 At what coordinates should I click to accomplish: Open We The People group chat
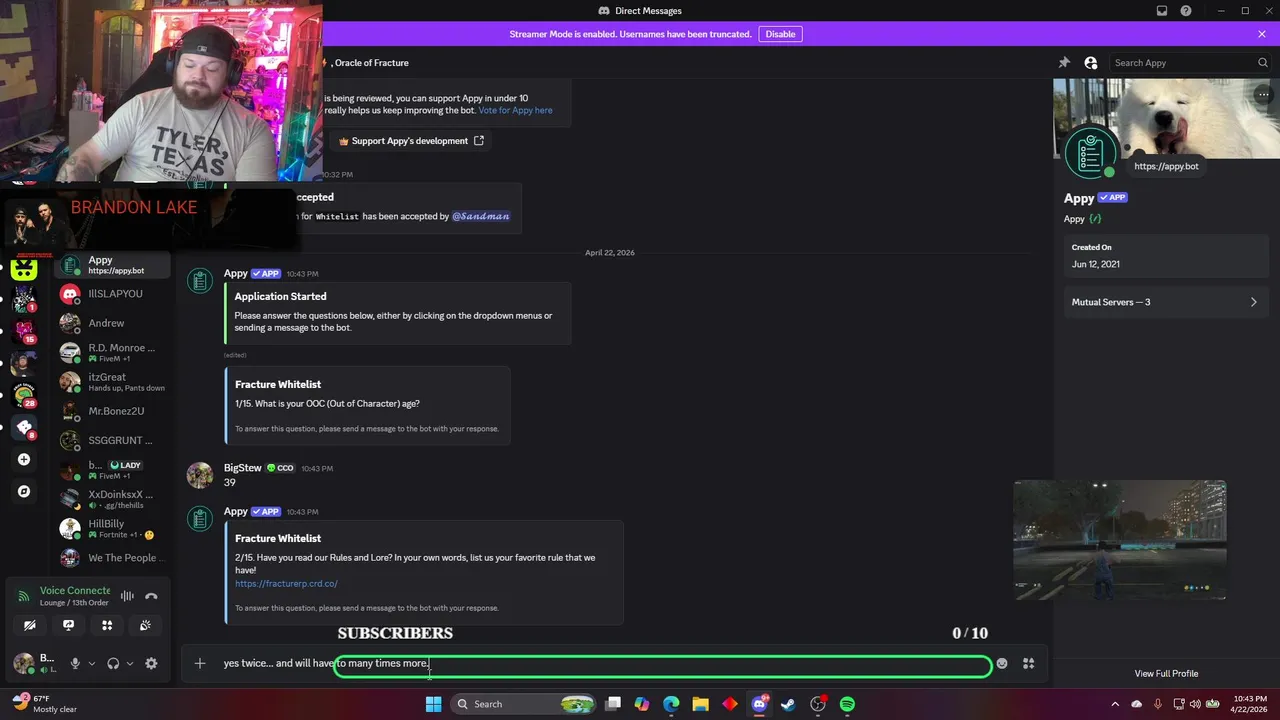112,558
